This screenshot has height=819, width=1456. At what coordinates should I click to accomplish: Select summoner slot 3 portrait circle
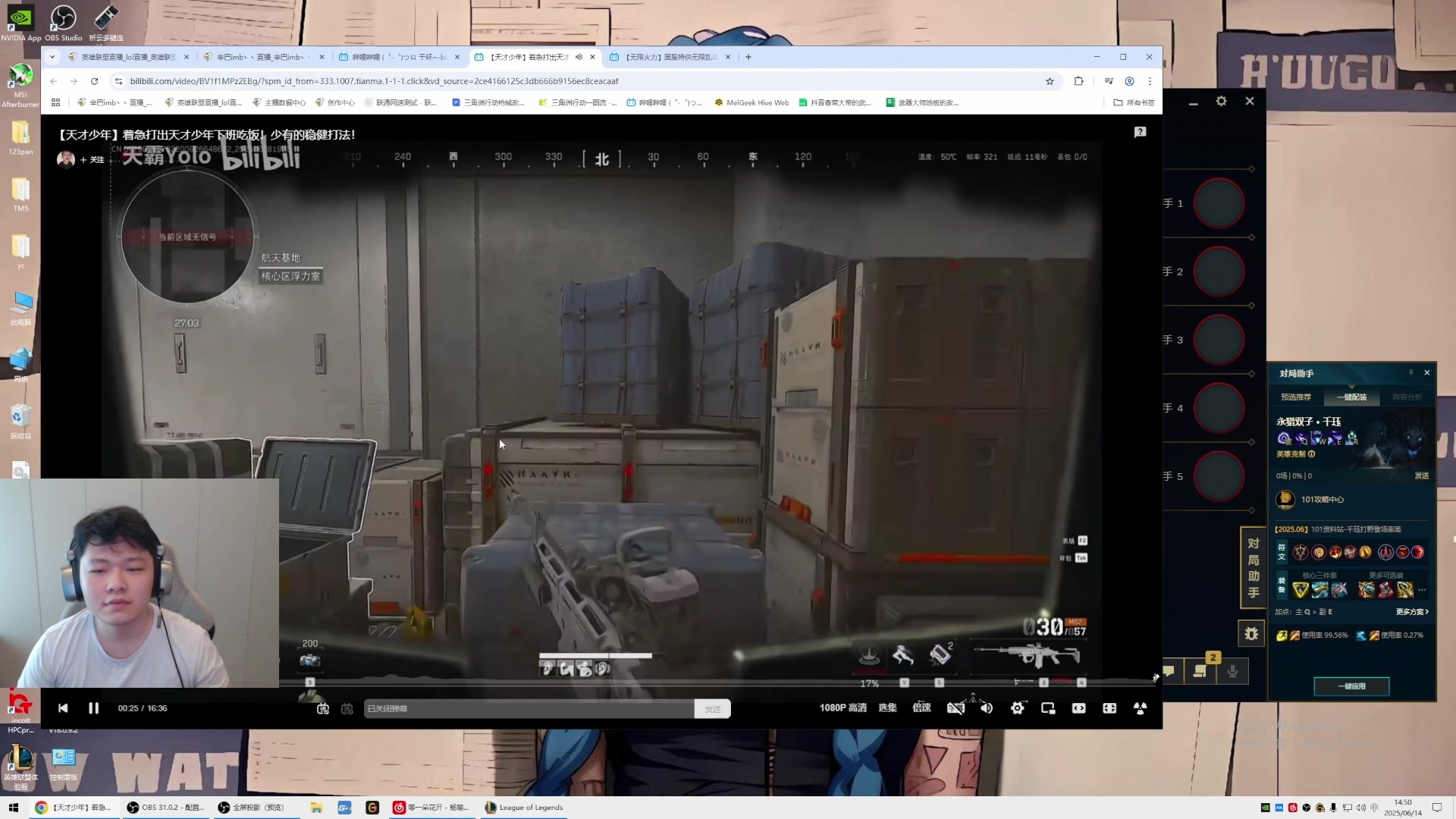click(x=1219, y=340)
